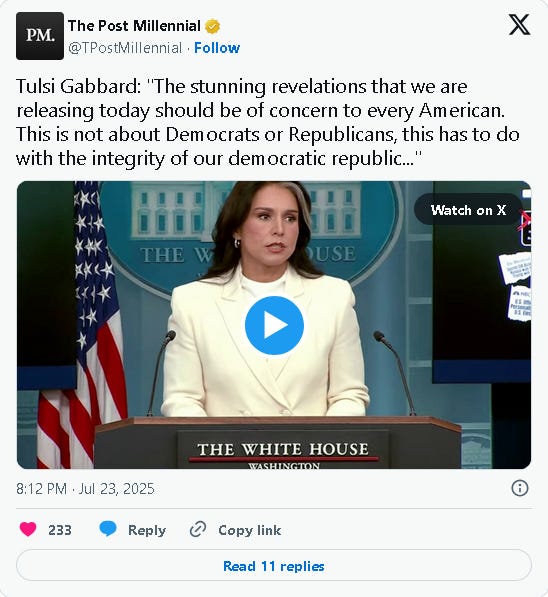The width and height of the screenshot is (548, 597).
Task: Open the video thumbnail with White House podium
Action: (274, 325)
